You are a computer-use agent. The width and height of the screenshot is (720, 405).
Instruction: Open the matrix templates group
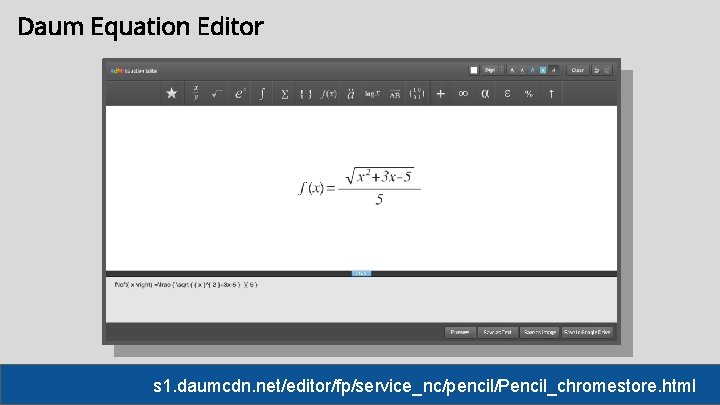(x=417, y=94)
